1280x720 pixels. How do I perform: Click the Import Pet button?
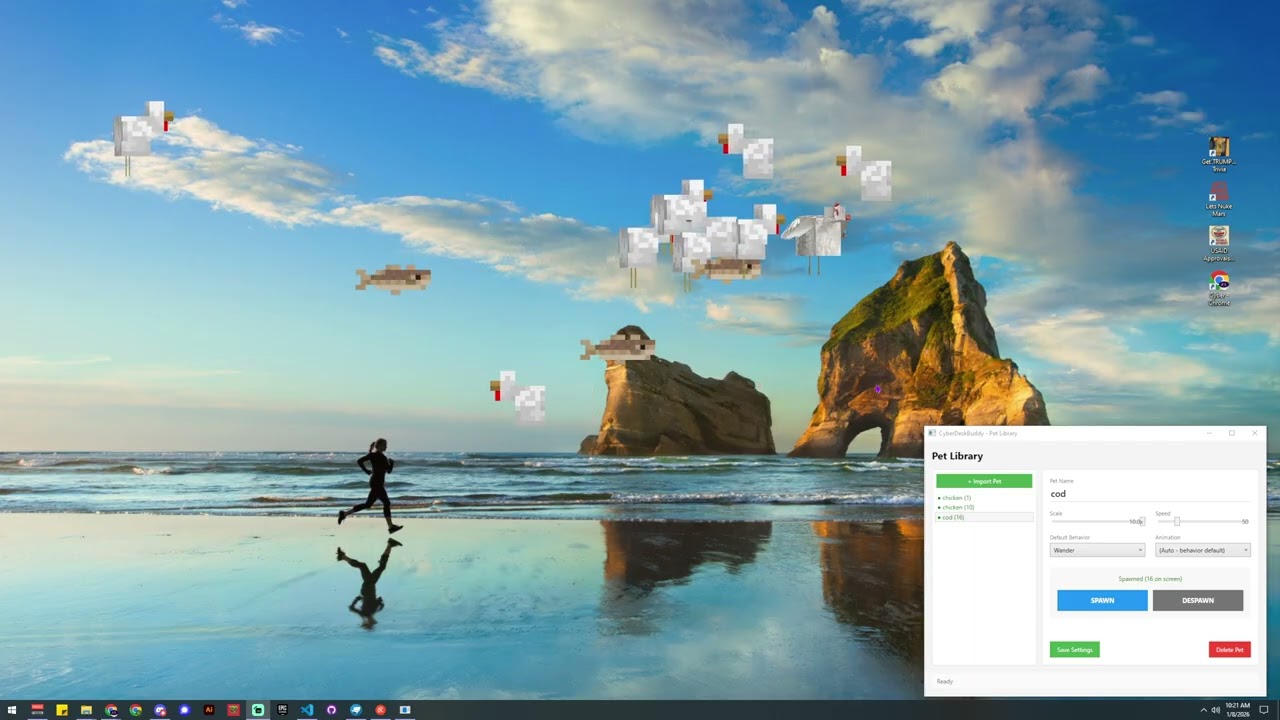tap(984, 481)
